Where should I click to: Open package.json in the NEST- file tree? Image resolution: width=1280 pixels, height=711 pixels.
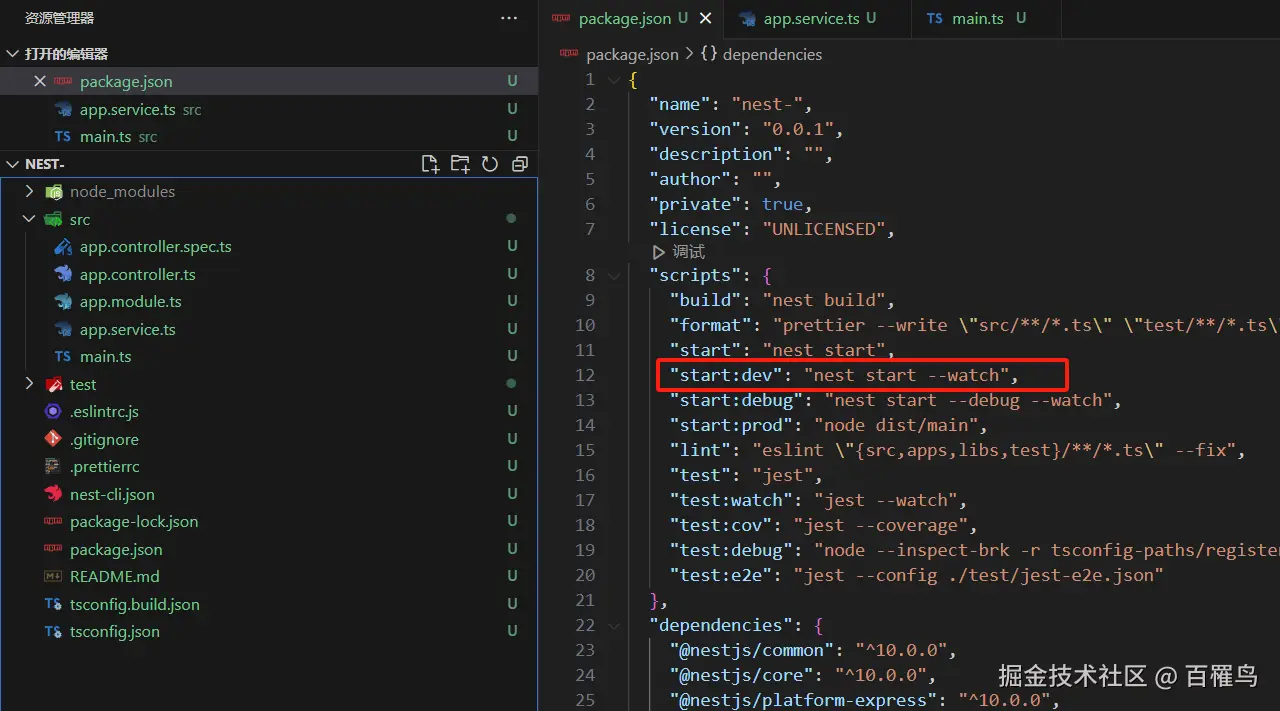116,549
